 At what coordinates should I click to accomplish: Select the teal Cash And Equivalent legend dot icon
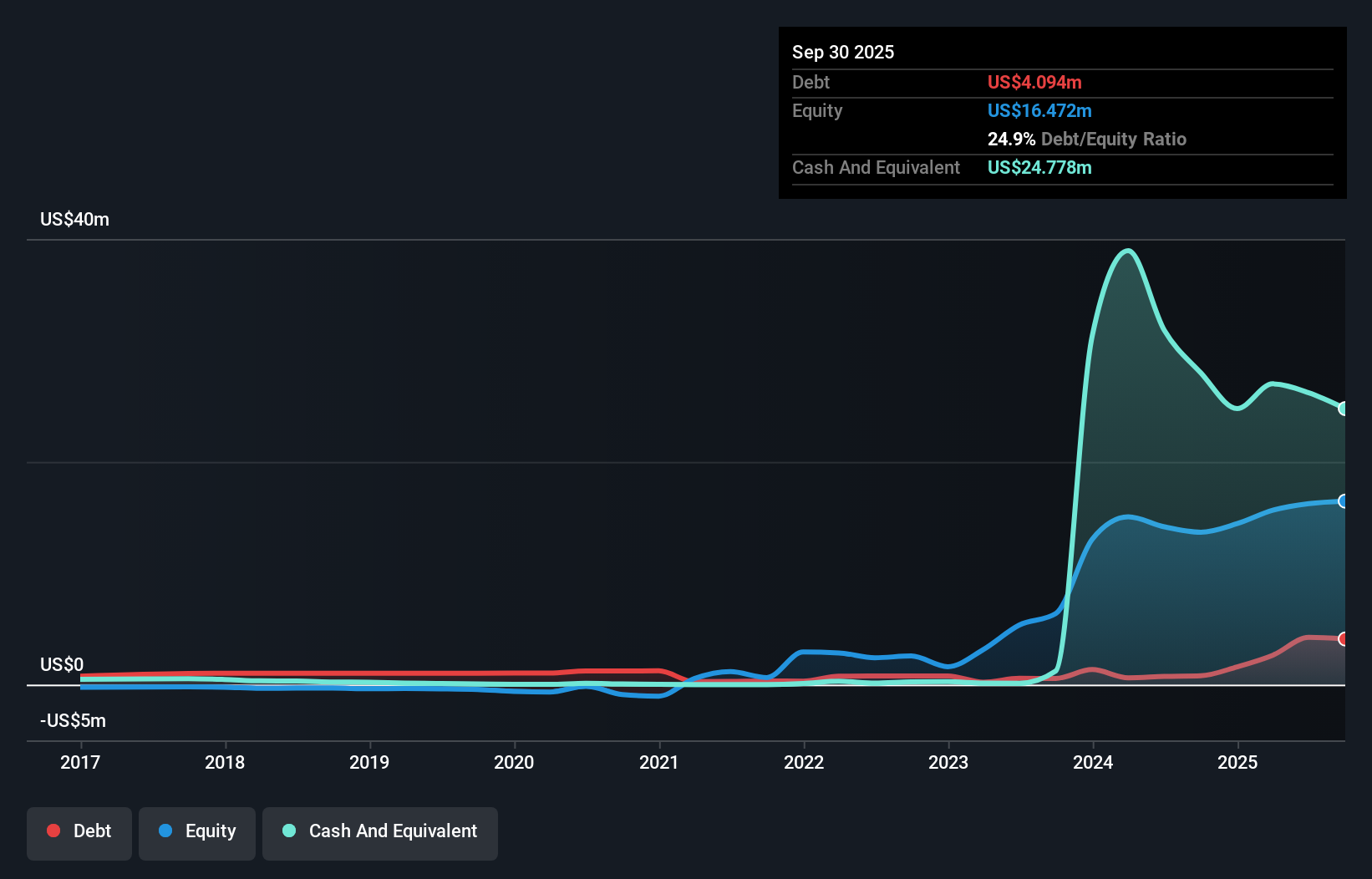[287, 831]
